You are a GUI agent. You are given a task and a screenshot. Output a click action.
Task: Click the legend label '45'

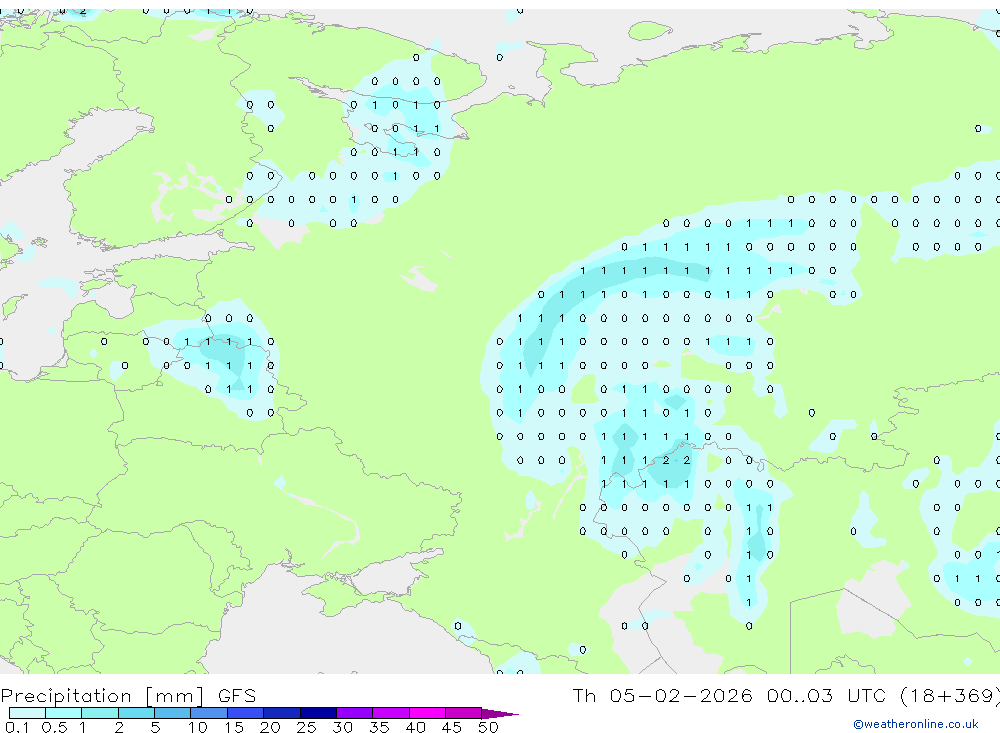point(452,727)
